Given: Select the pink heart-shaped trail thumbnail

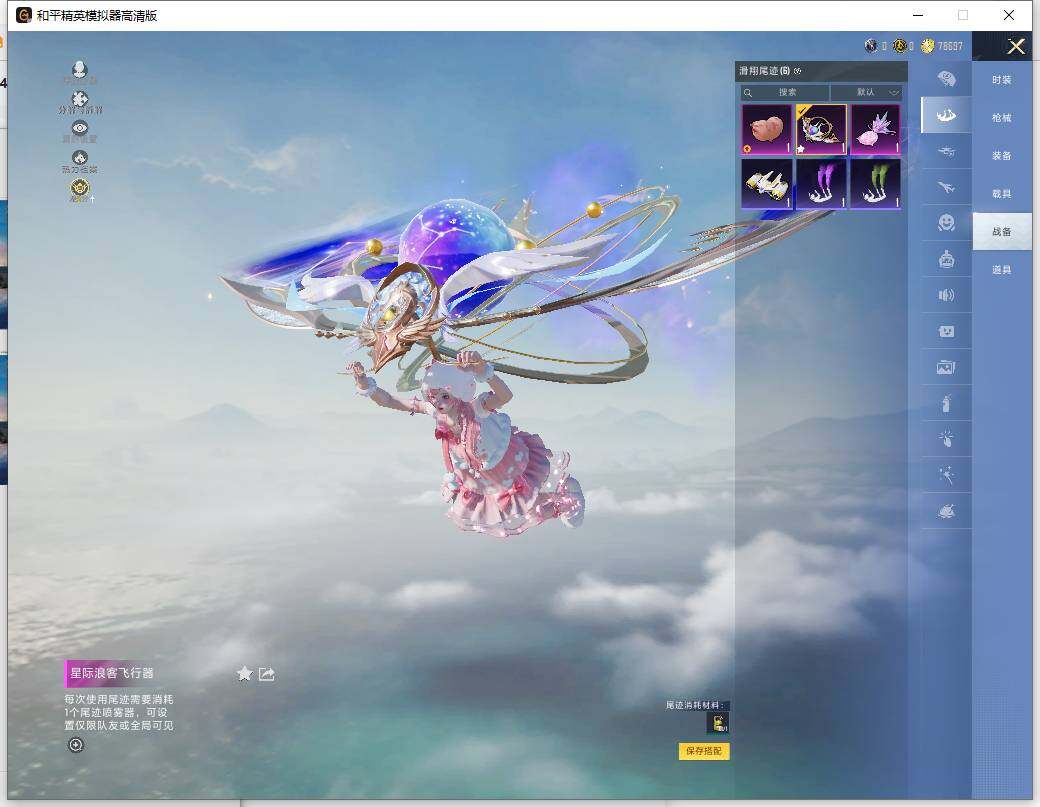Looking at the screenshot, I should pos(767,129).
